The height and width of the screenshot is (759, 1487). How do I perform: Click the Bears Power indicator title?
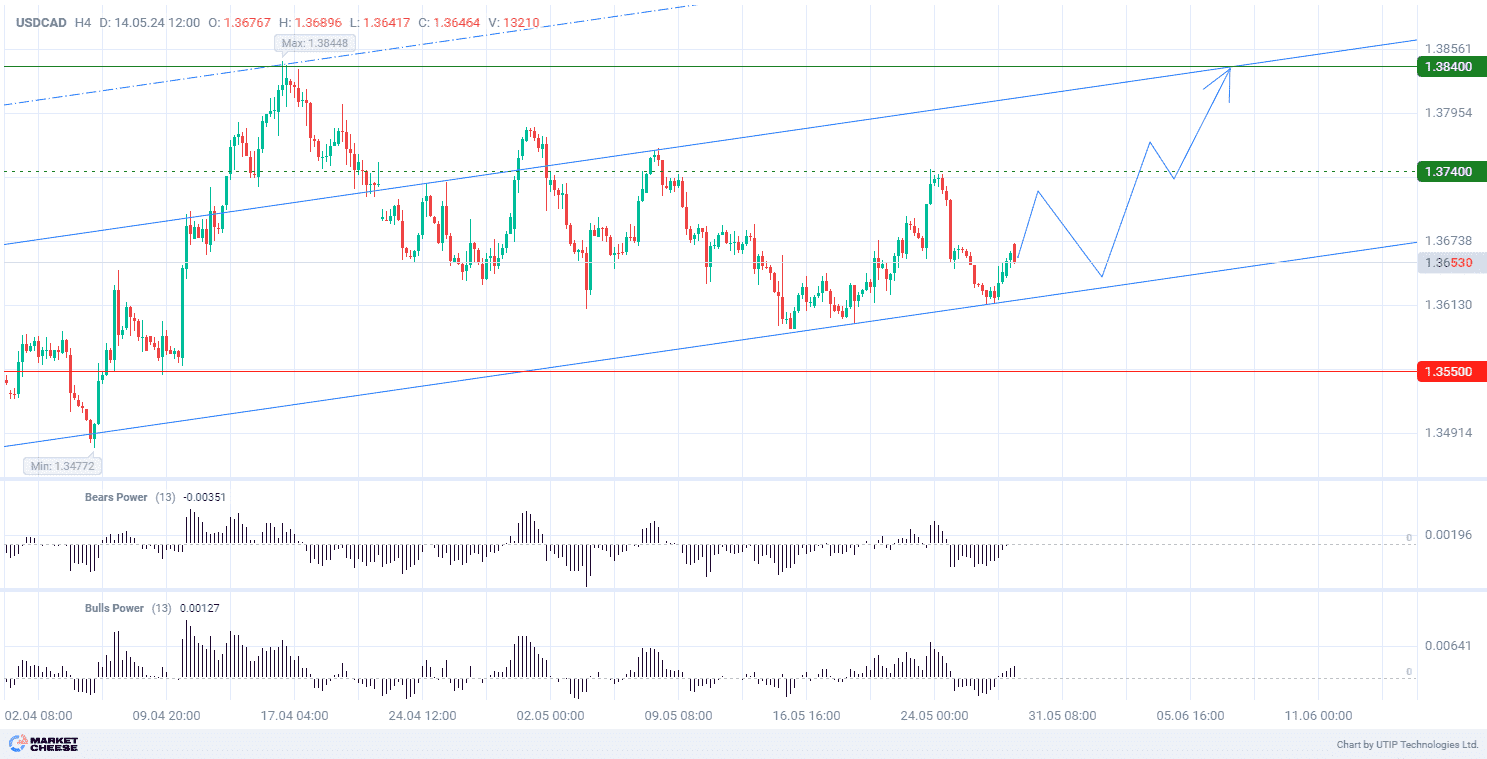pyautogui.click(x=116, y=497)
